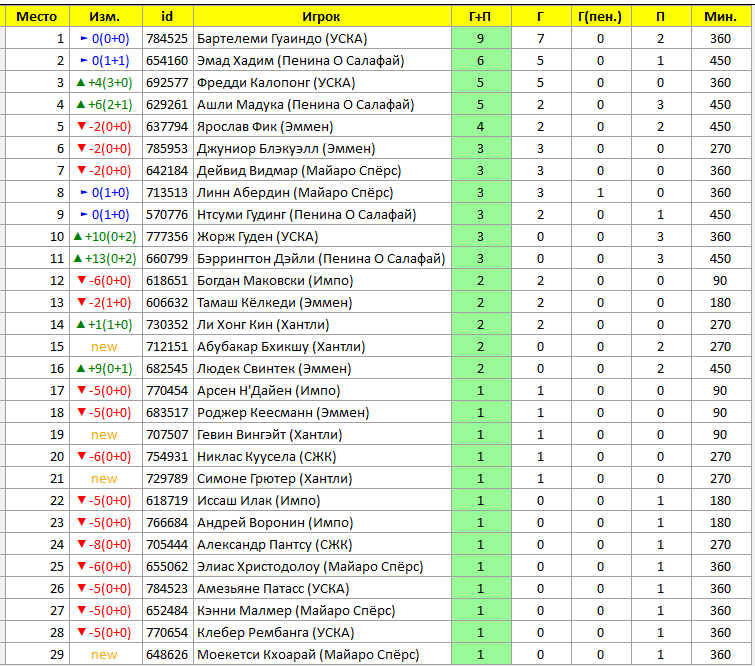Screen dimensions: 755x666
Task: Click player Эмад Хадим (Пенина О Салафай)
Action: pyautogui.click(x=300, y=61)
